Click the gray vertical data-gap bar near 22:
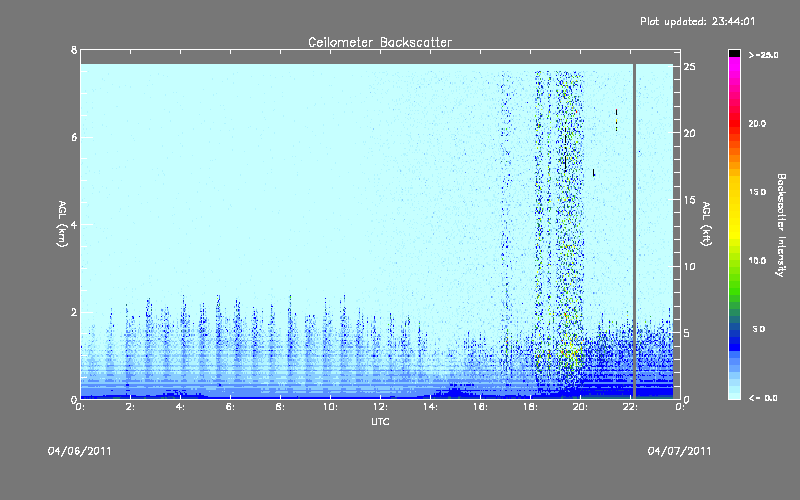The height and width of the screenshot is (500, 800). pyautogui.click(x=635, y=231)
